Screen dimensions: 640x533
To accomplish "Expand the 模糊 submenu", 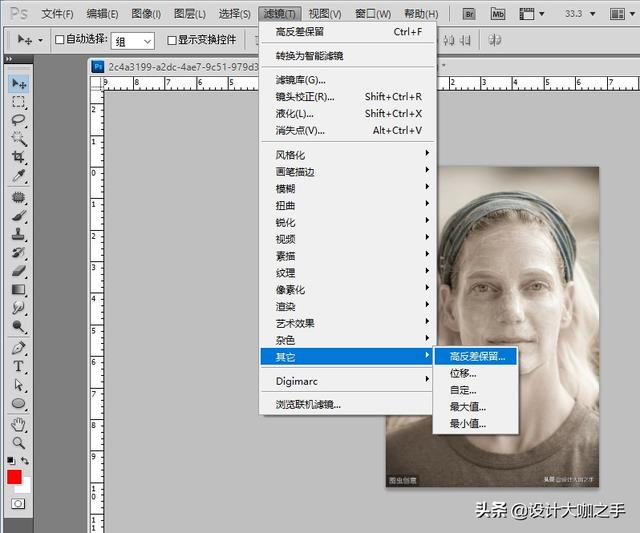I will click(347, 189).
